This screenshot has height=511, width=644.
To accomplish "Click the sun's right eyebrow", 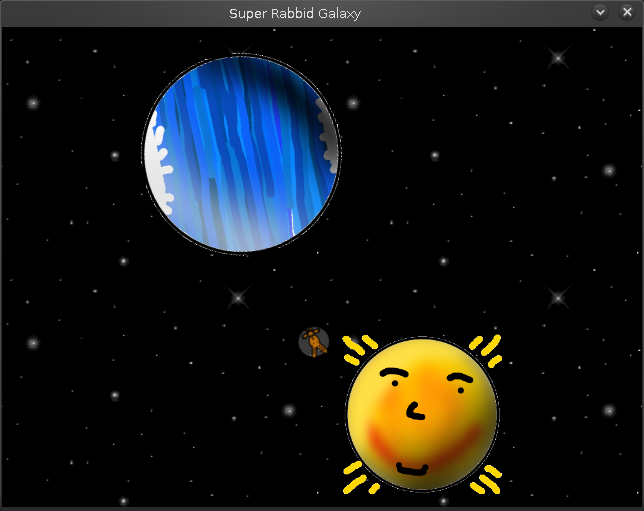I will (459, 378).
